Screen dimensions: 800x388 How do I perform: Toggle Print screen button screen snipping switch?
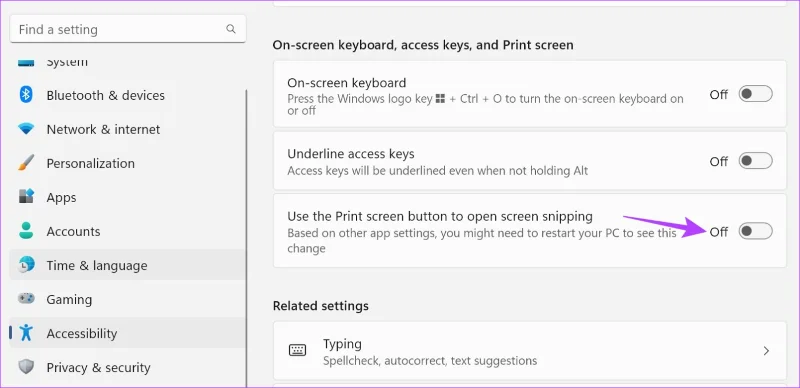click(756, 231)
